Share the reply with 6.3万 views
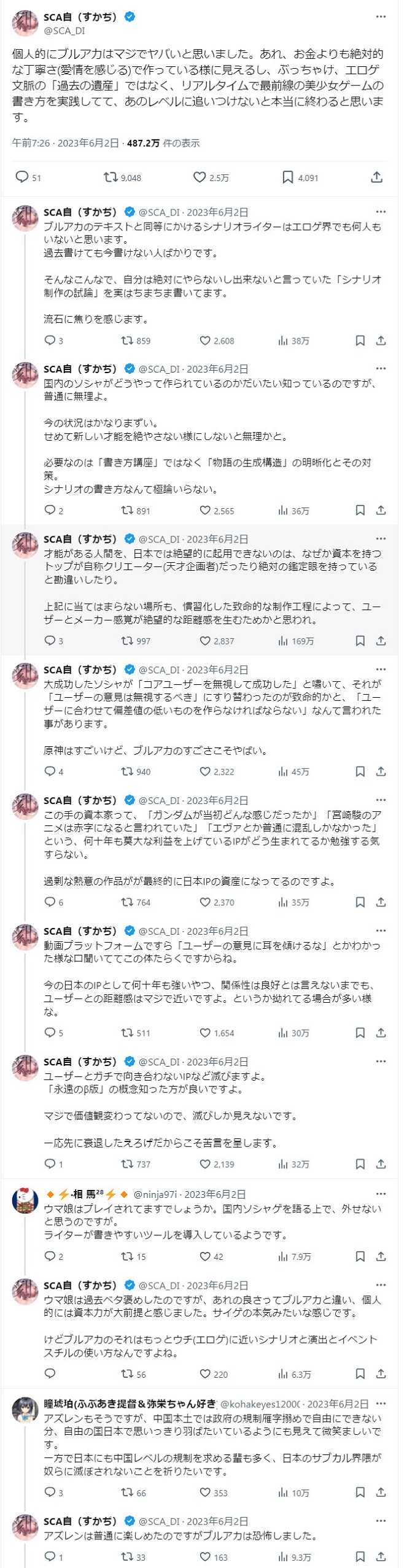 [x=381, y=1374]
